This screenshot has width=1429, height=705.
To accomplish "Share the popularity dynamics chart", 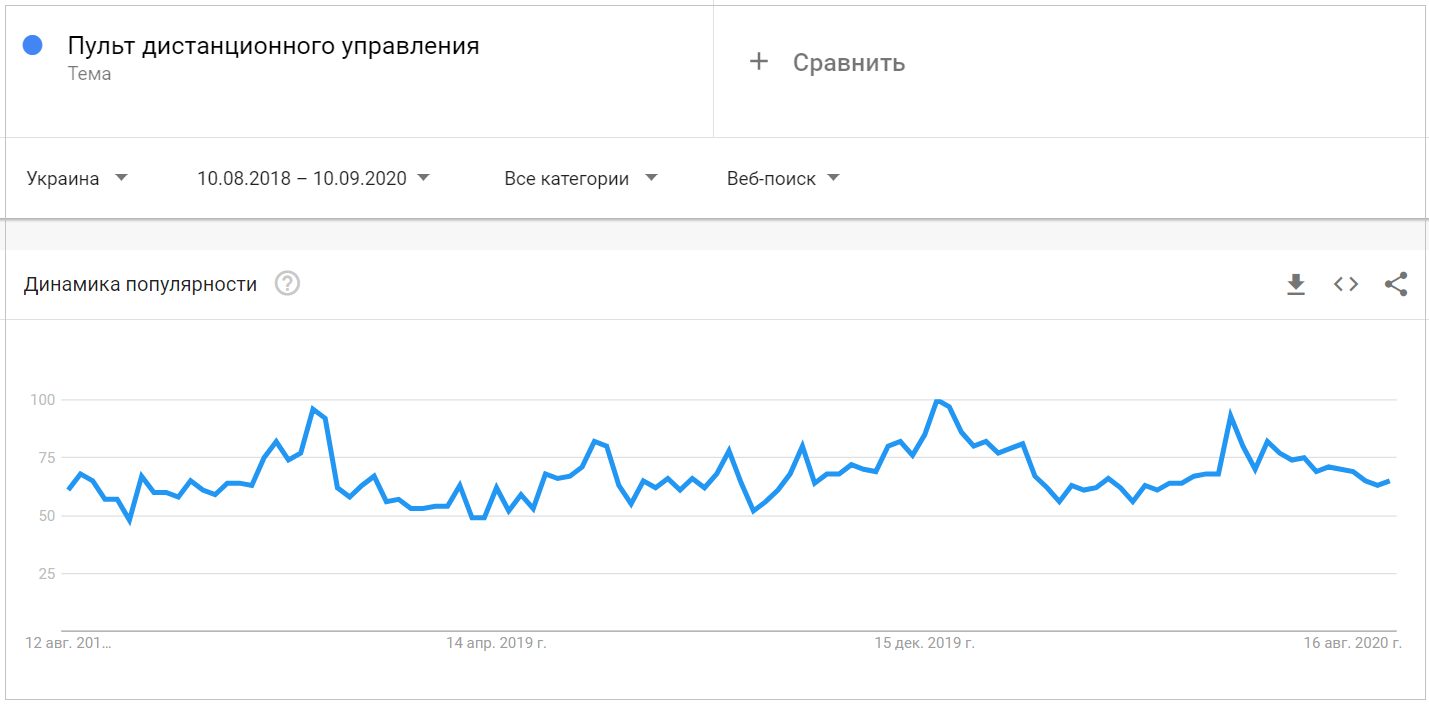I will pyautogui.click(x=1396, y=284).
